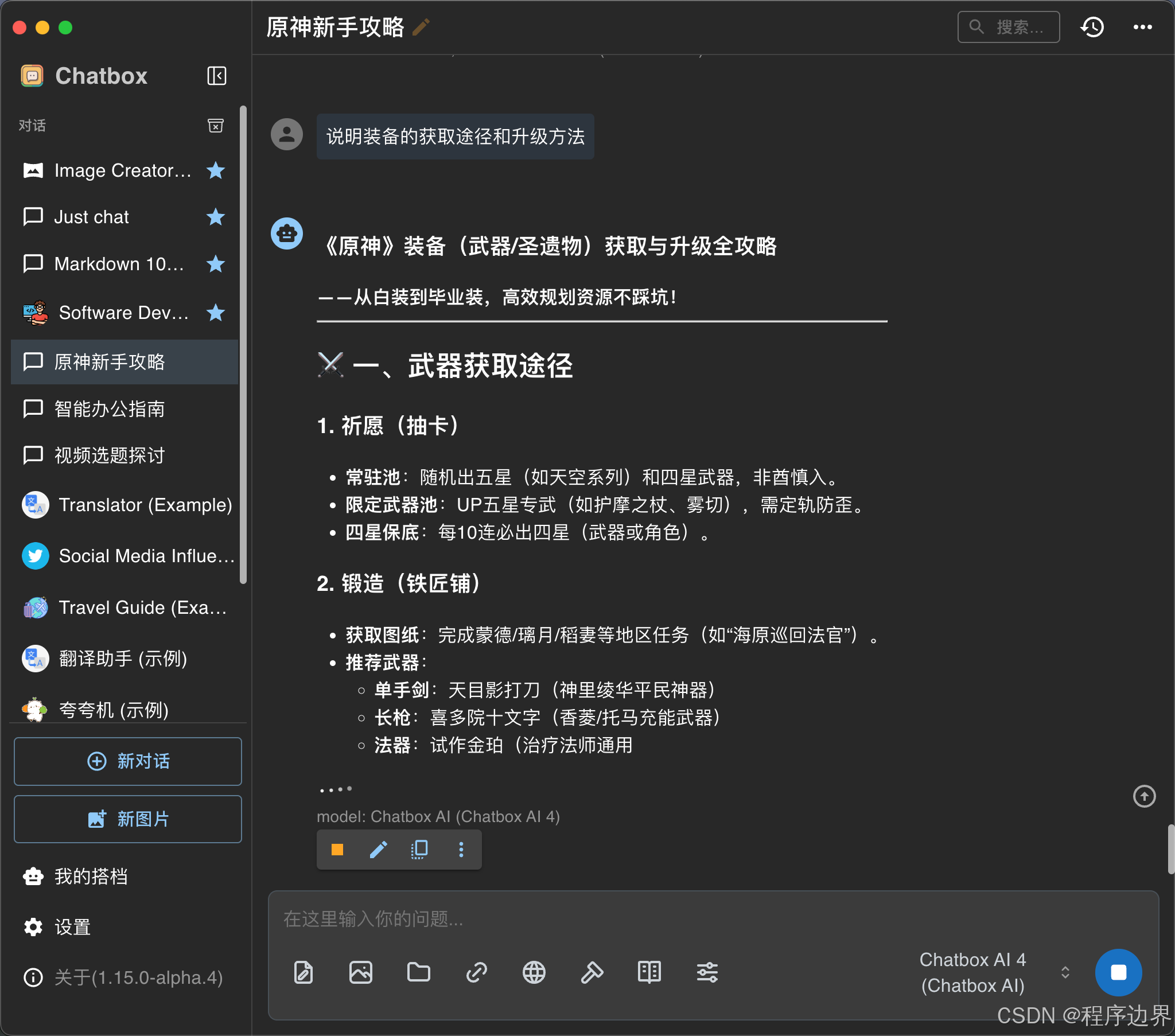Click the clear conversations archive icon

tap(216, 125)
